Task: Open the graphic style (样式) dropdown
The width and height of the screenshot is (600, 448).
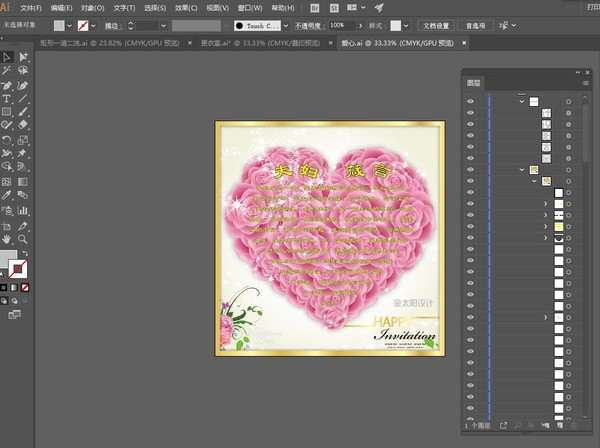Action: click(x=406, y=26)
